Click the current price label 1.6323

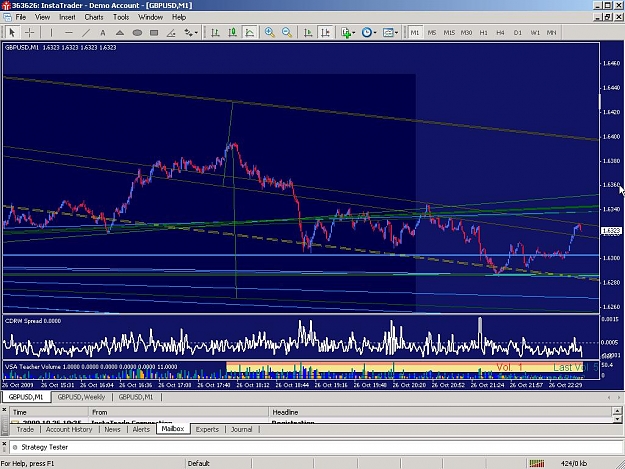tap(610, 231)
